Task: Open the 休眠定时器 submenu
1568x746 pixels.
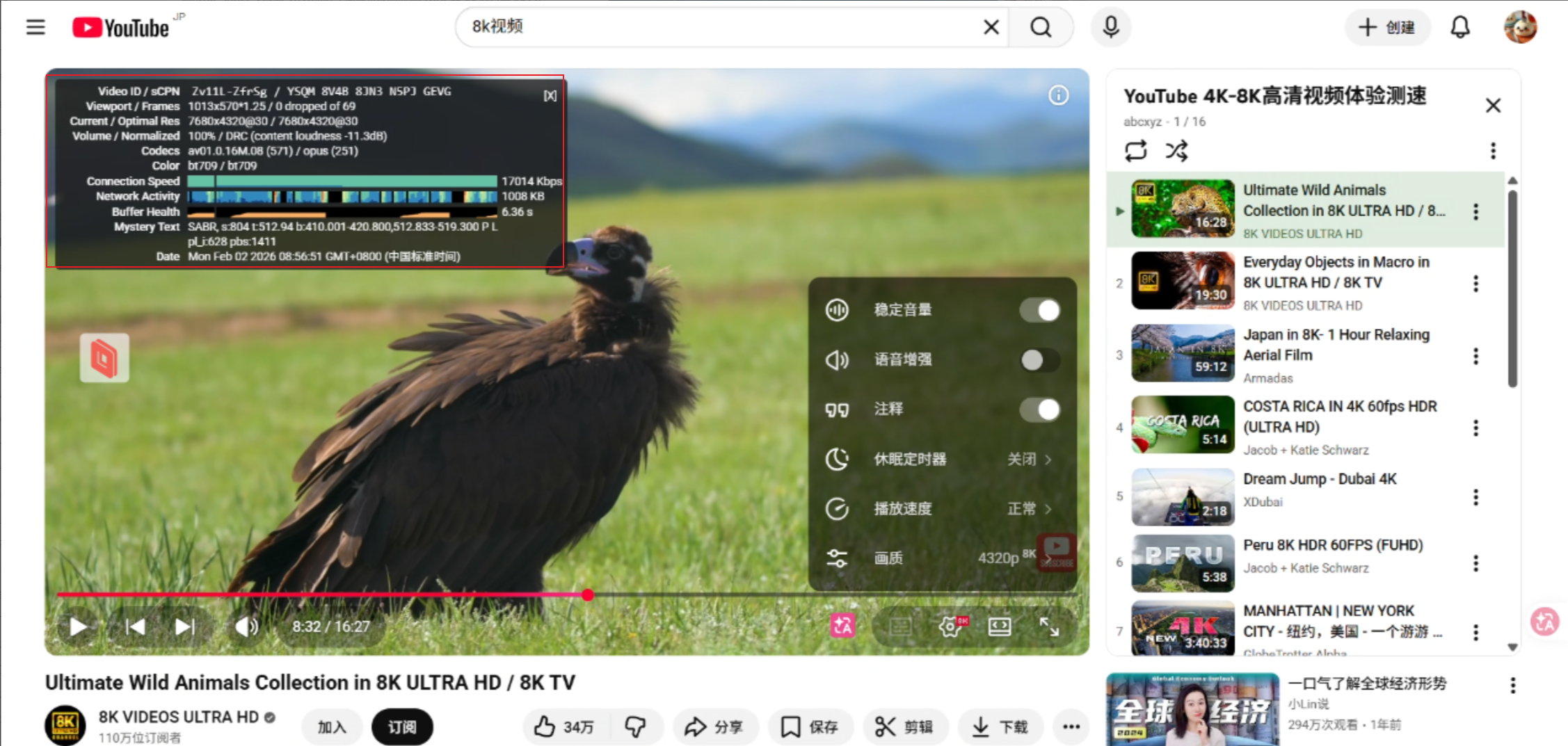Action: click(x=942, y=459)
